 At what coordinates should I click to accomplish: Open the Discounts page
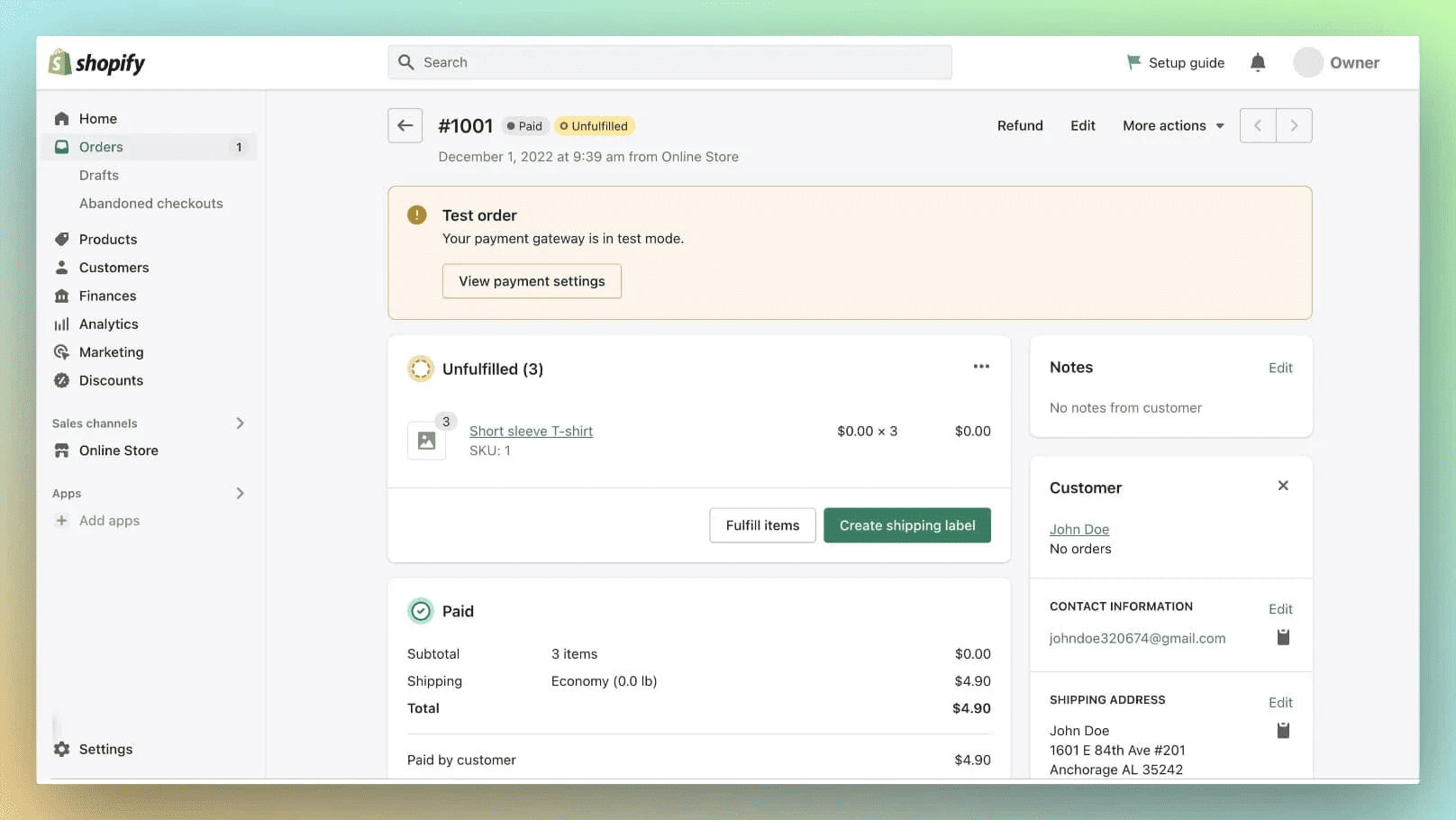point(111,380)
